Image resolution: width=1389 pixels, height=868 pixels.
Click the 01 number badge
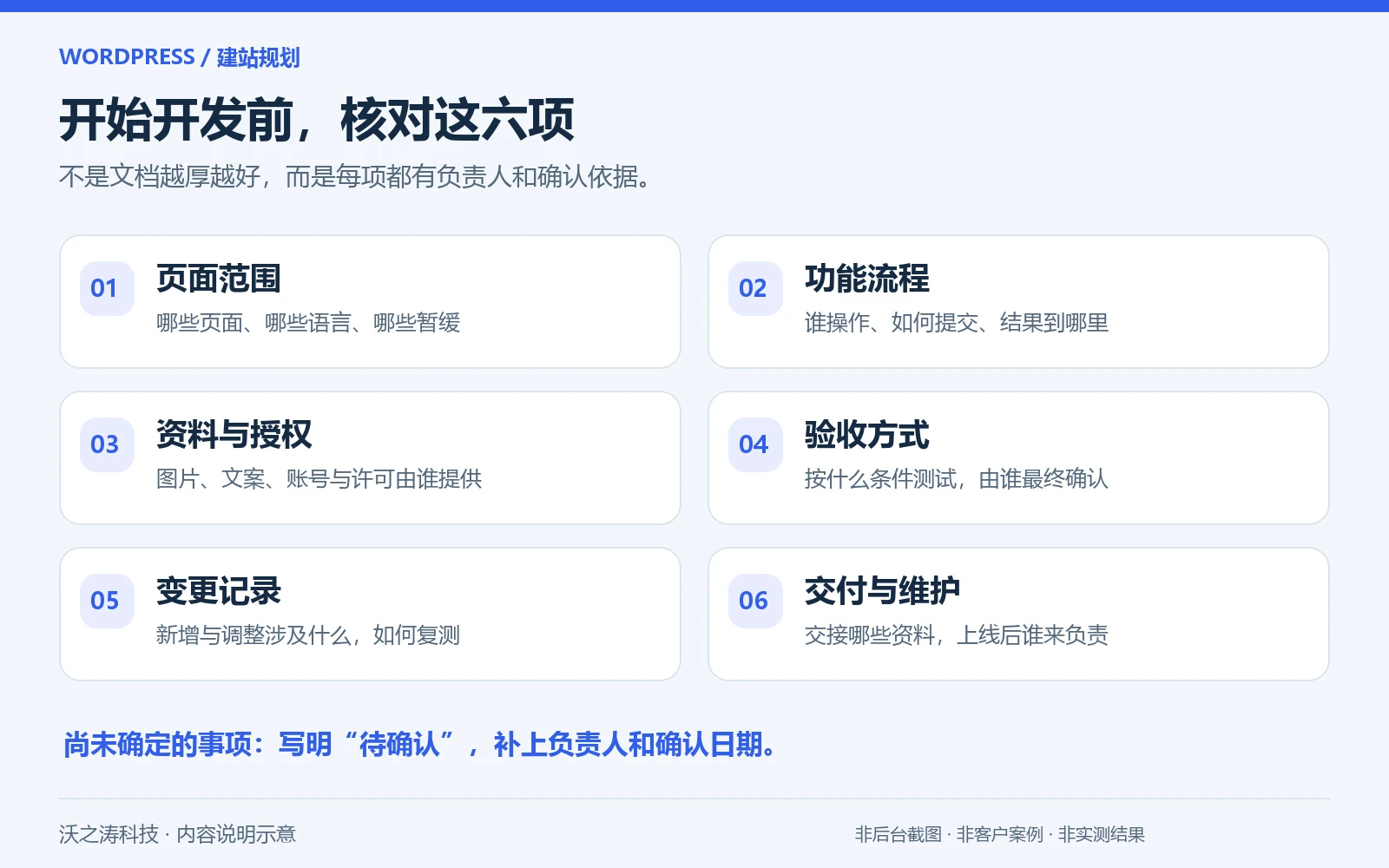point(107,288)
